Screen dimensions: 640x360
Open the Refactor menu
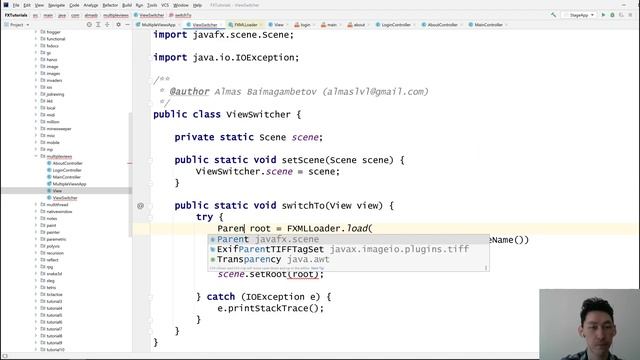pyautogui.click(x=110, y=5)
